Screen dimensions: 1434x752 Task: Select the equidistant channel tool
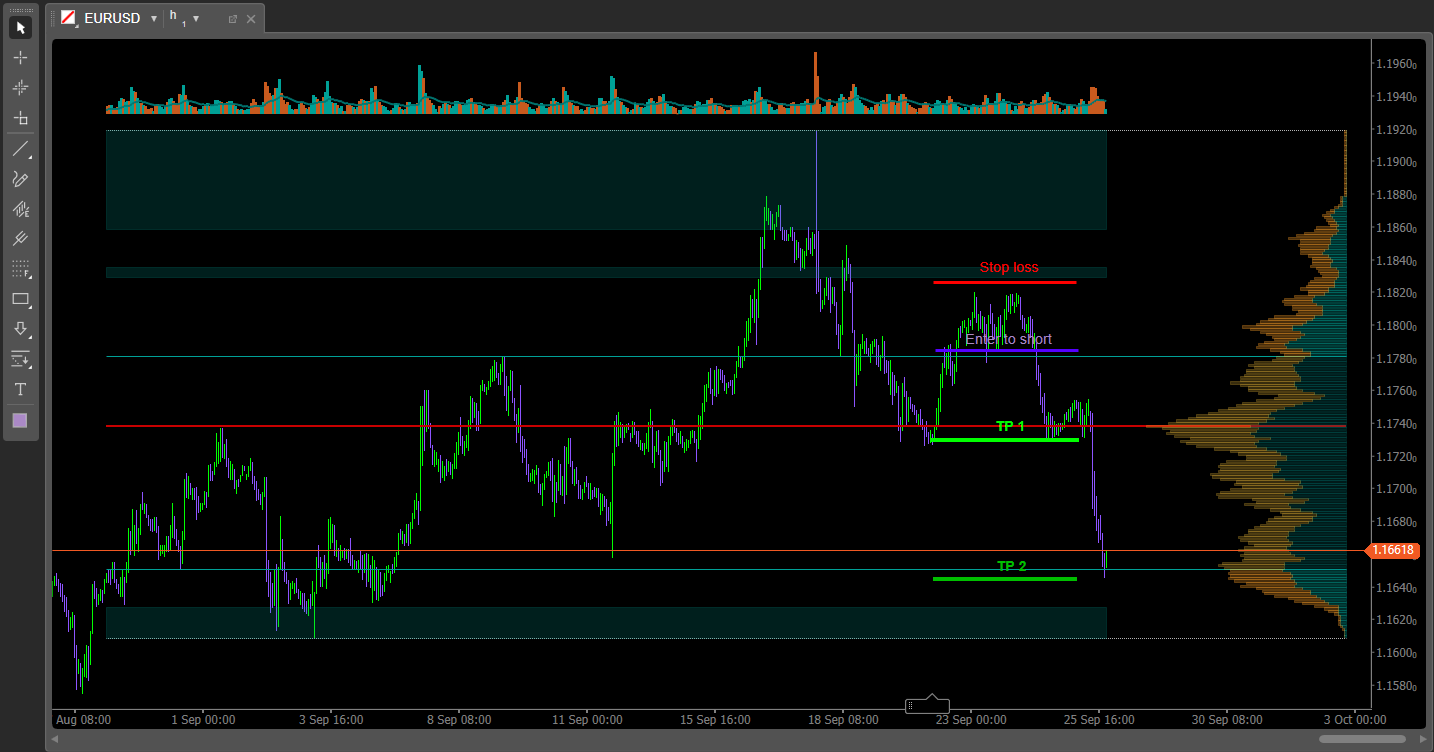point(20,209)
